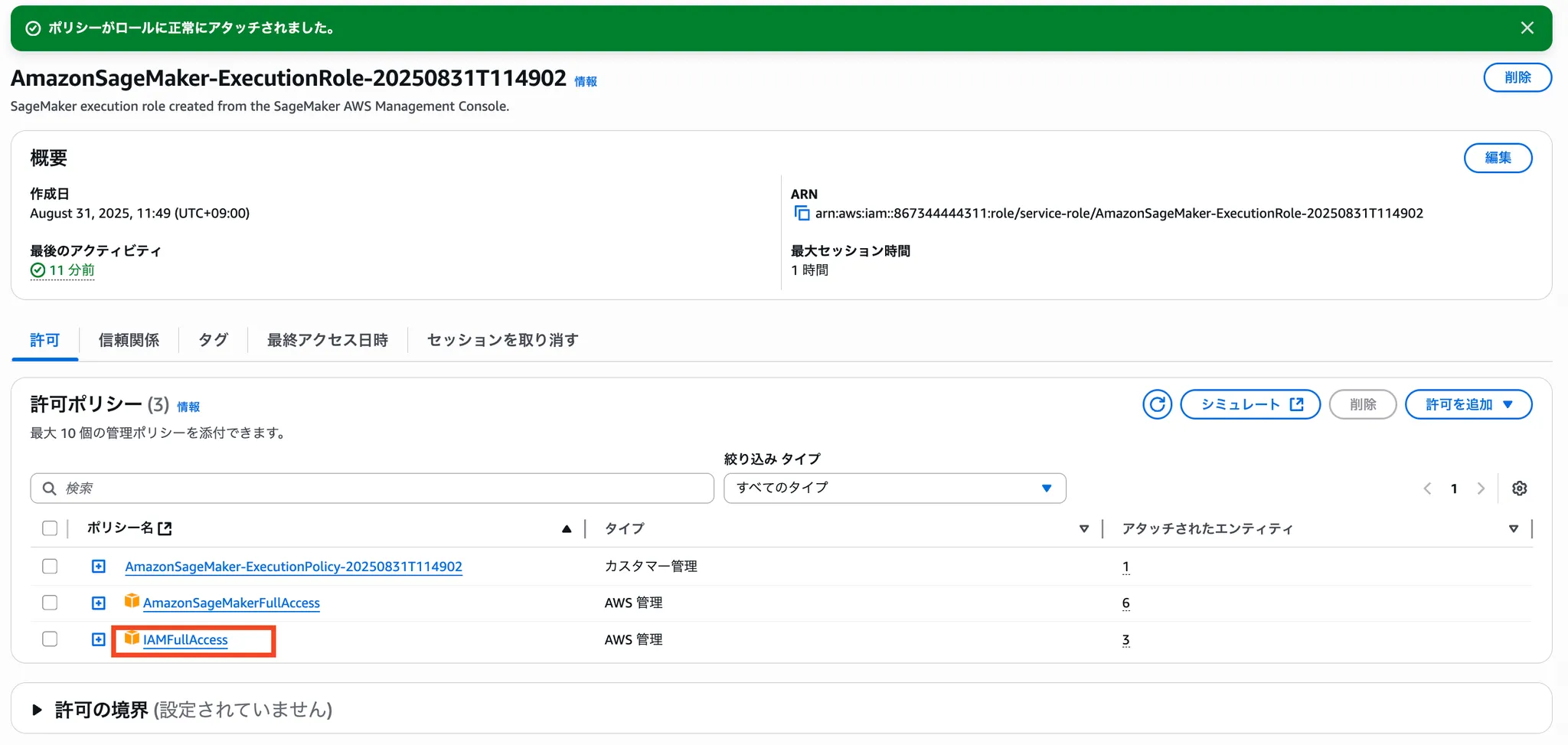
Task: Click the refresh policies icon
Action: pyautogui.click(x=1157, y=404)
